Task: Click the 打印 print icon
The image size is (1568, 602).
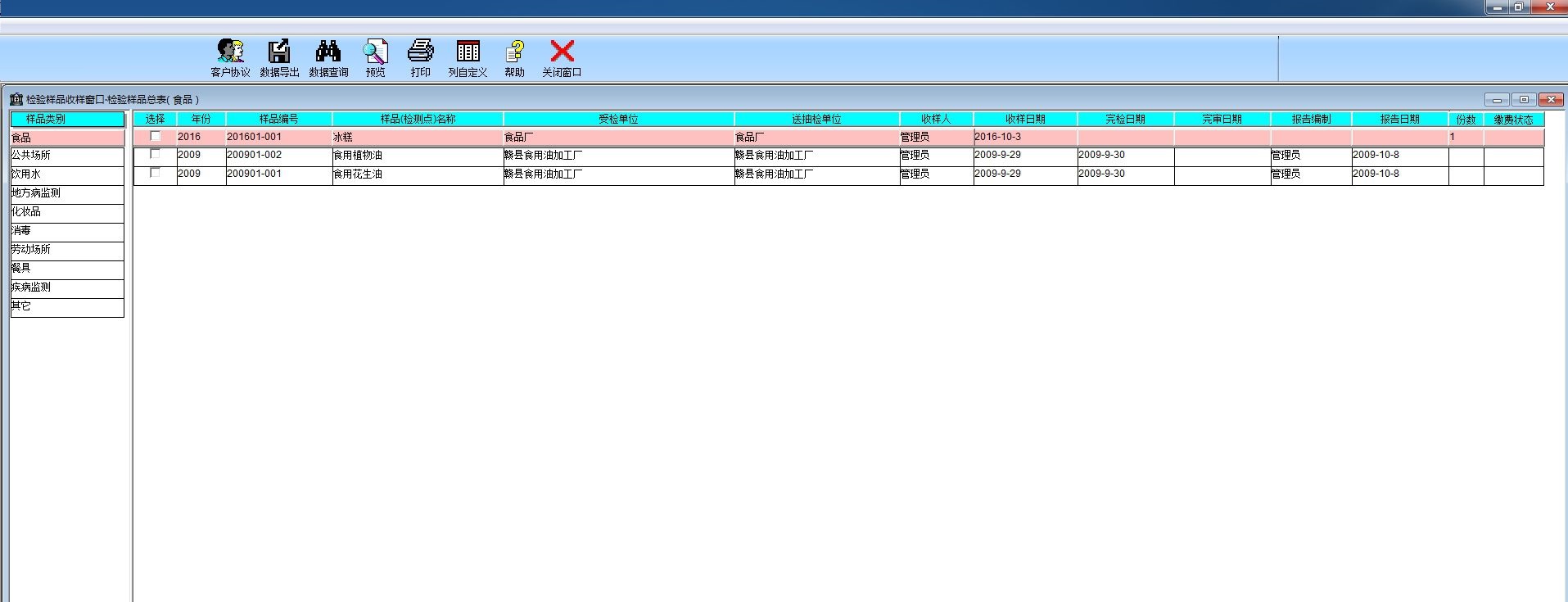Action: tap(420, 58)
